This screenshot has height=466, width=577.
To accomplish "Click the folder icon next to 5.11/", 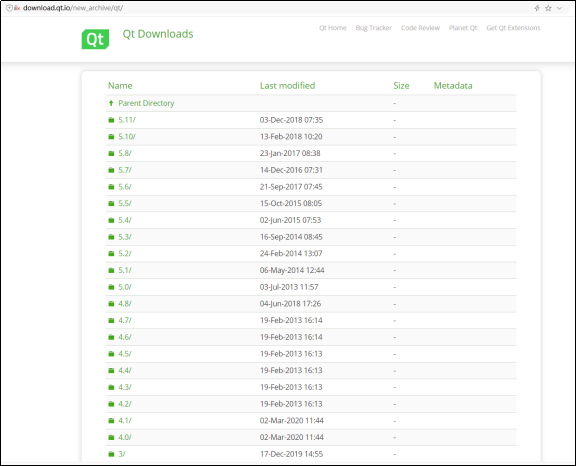I will (x=111, y=120).
